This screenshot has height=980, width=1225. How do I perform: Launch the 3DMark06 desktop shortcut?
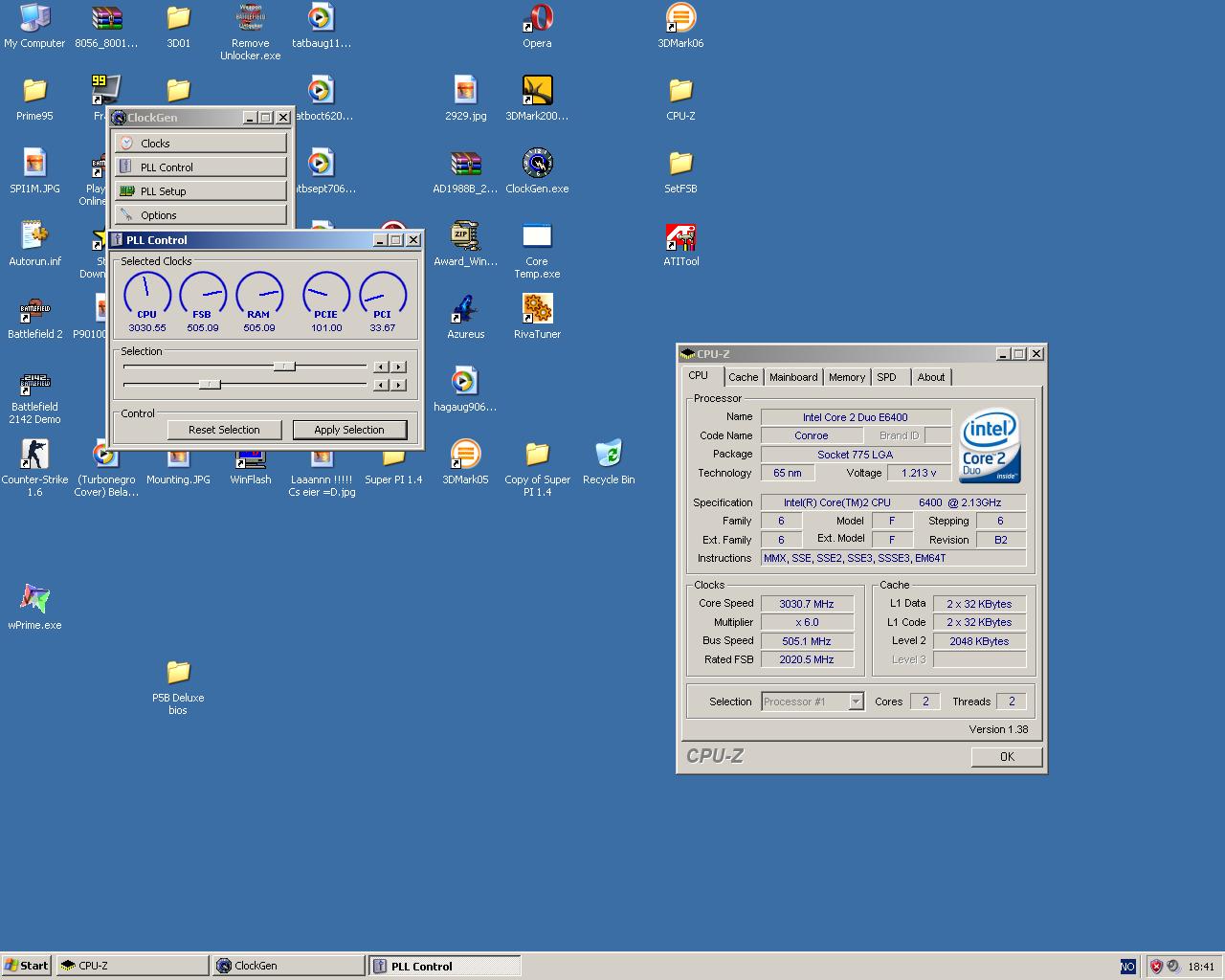click(680, 26)
